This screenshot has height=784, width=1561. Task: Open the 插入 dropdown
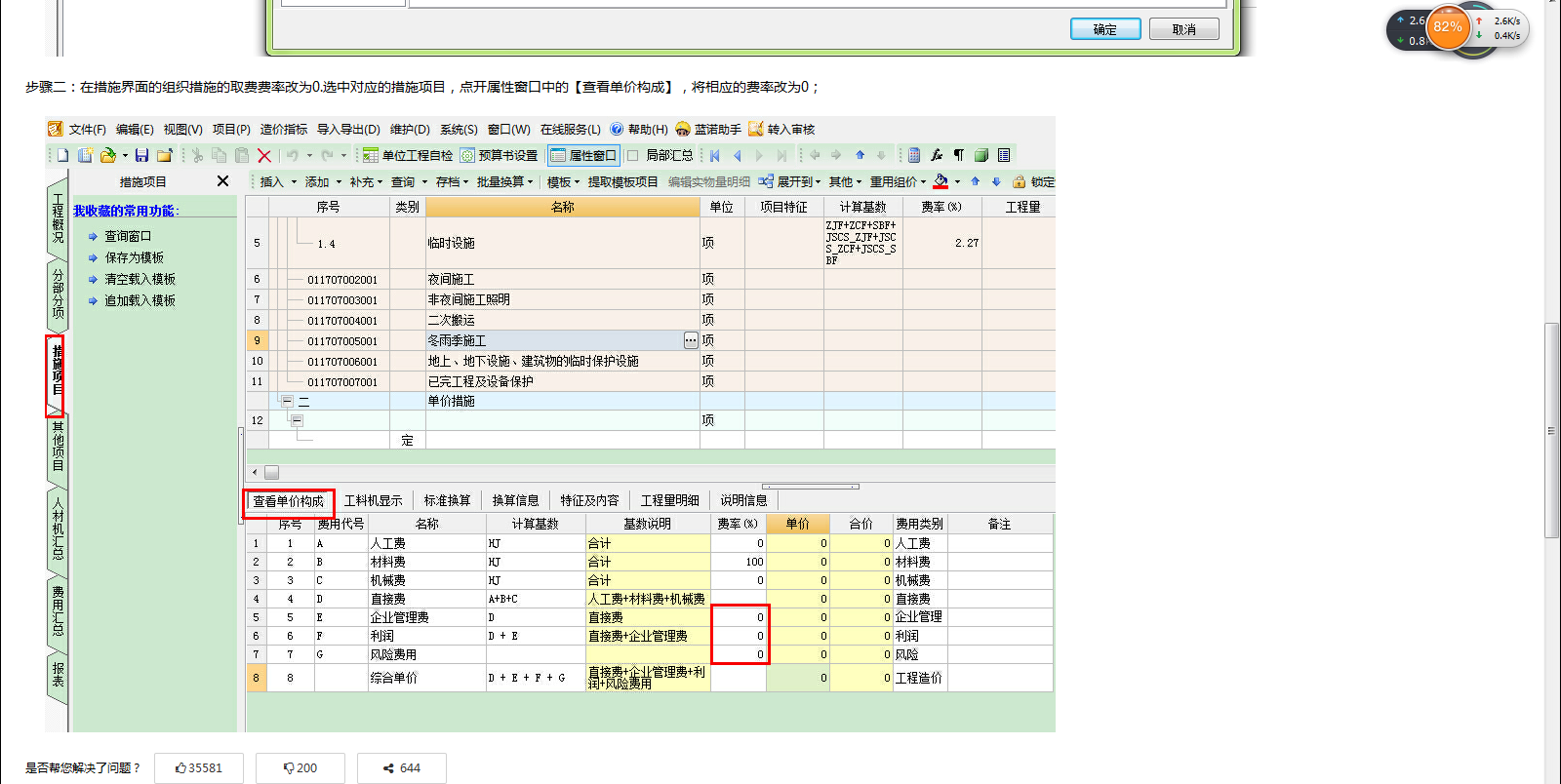pos(277,181)
